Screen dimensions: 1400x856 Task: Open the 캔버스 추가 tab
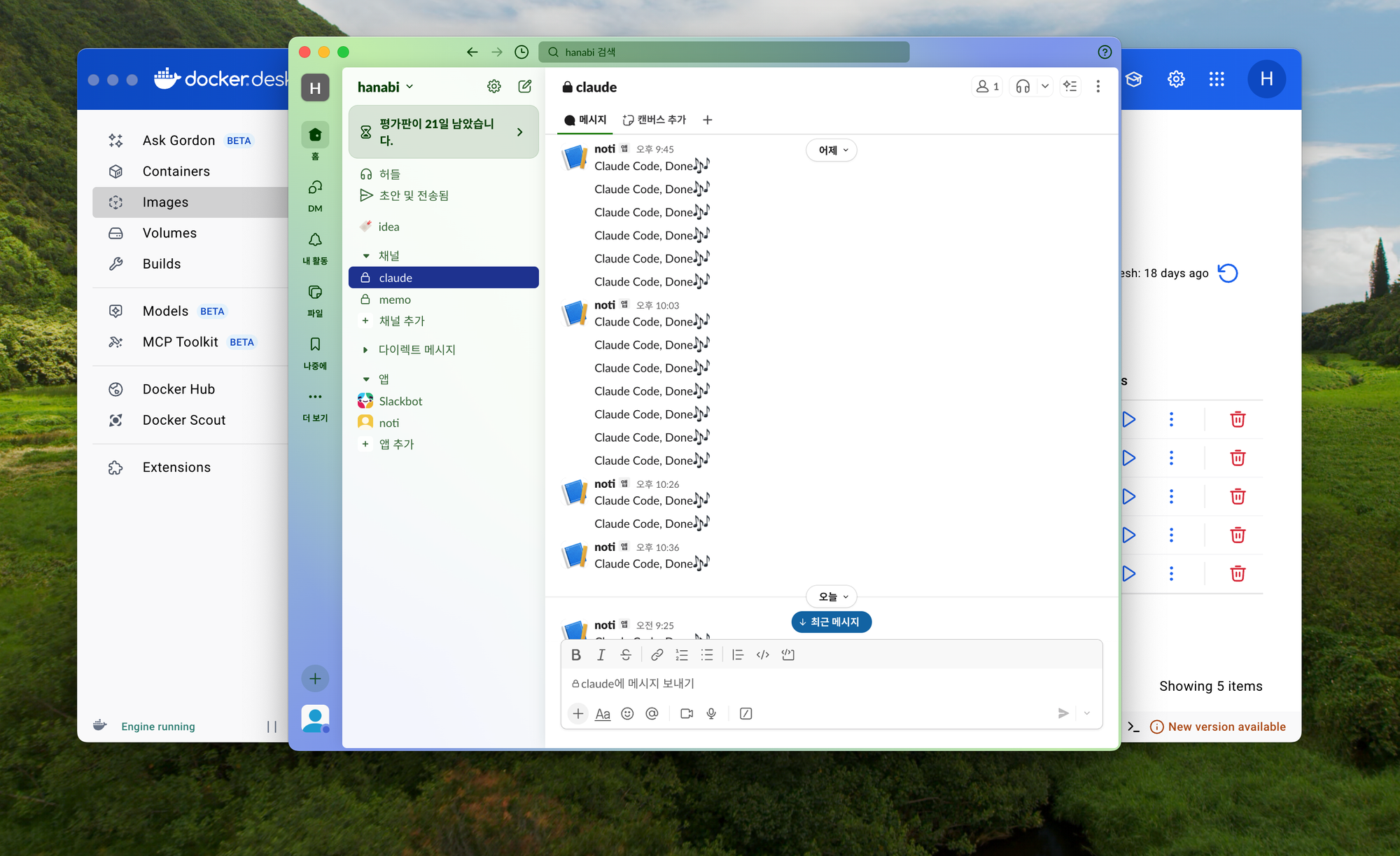[654, 120]
